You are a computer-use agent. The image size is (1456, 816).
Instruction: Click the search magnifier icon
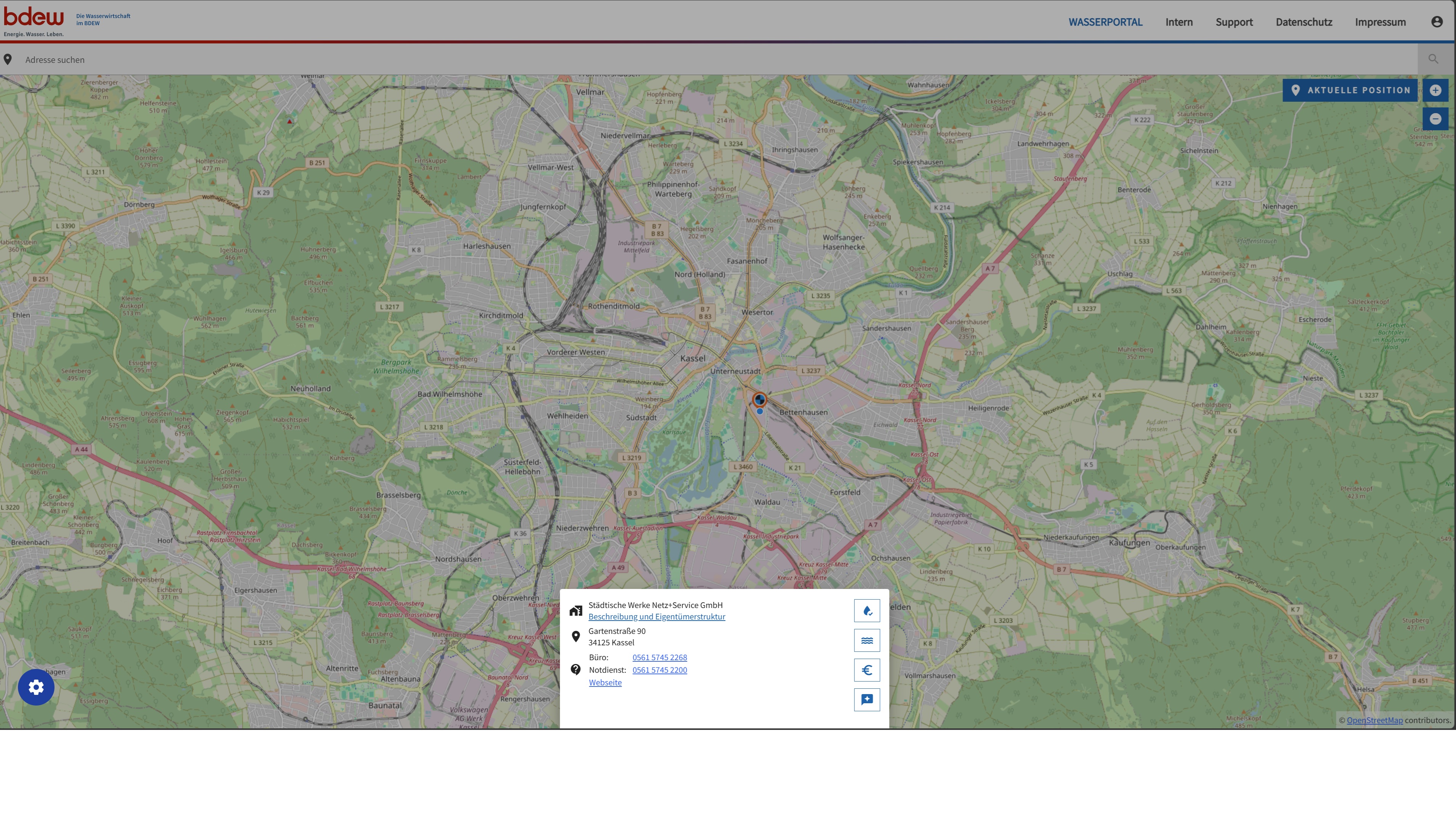click(1433, 59)
